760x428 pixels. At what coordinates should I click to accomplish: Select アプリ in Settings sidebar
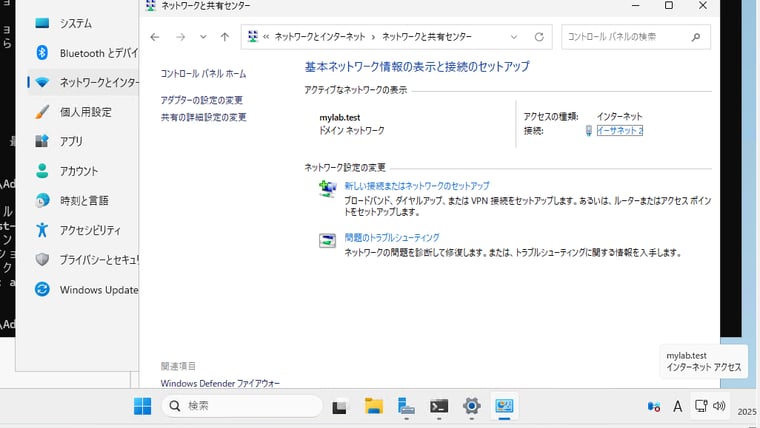tap(83, 142)
